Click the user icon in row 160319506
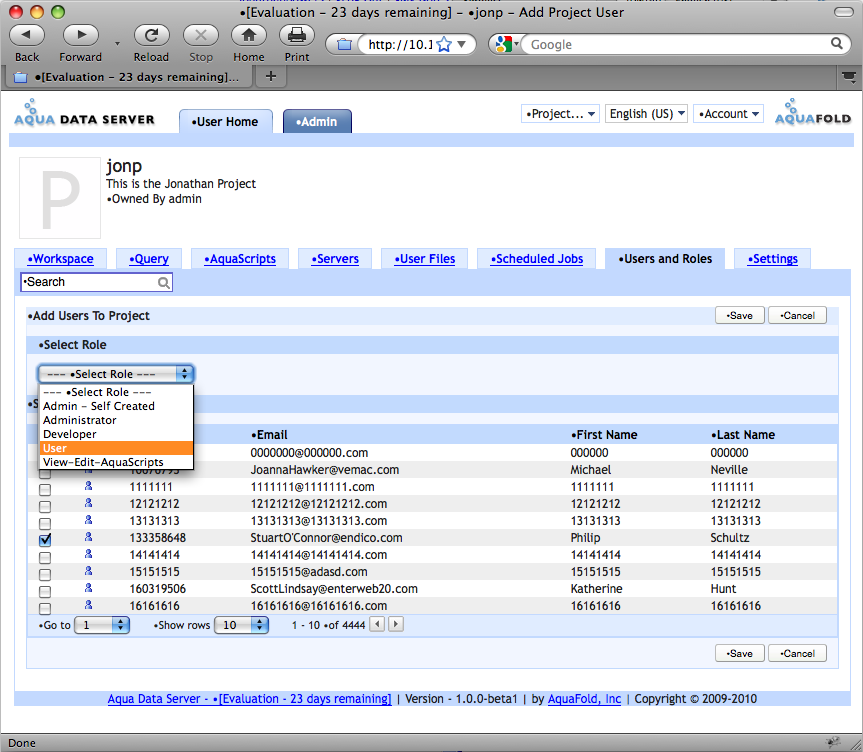Screen dimensions: 863x752 coord(88,588)
